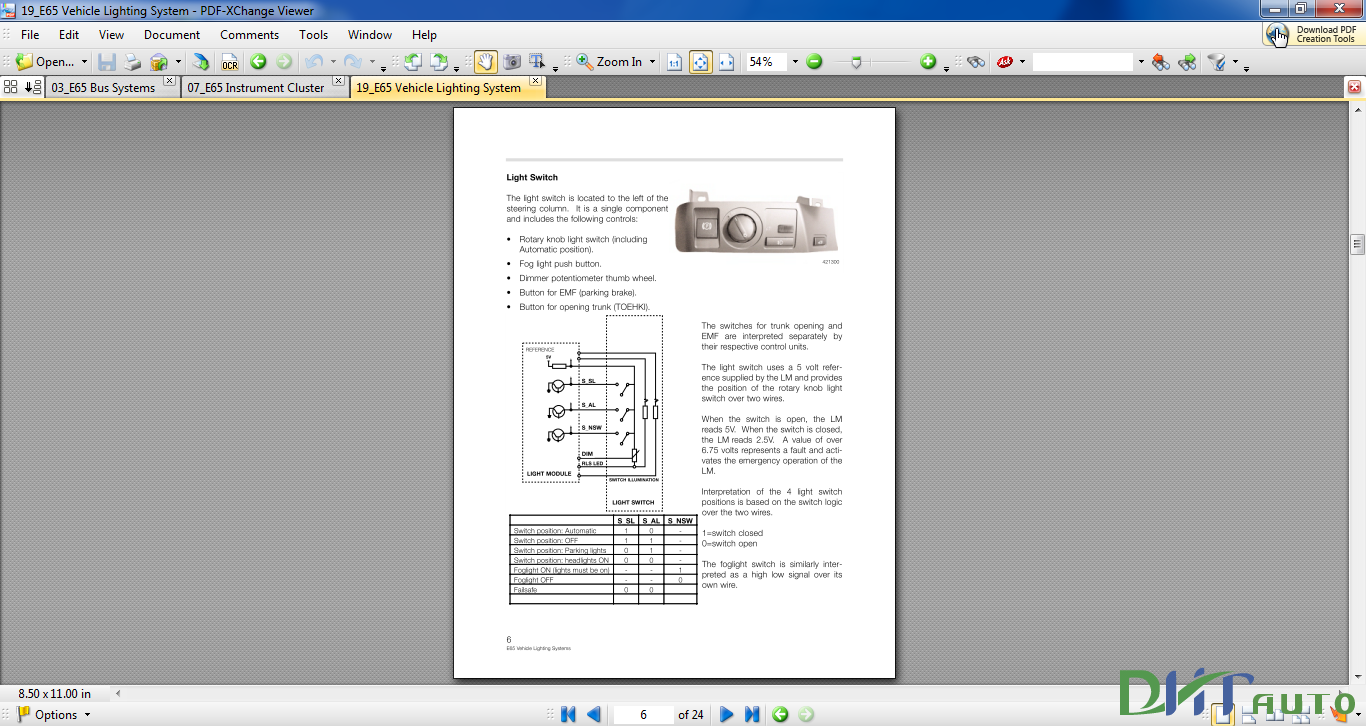Set the view to actual size 1:1
The height and width of the screenshot is (726, 1366).
click(675, 62)
